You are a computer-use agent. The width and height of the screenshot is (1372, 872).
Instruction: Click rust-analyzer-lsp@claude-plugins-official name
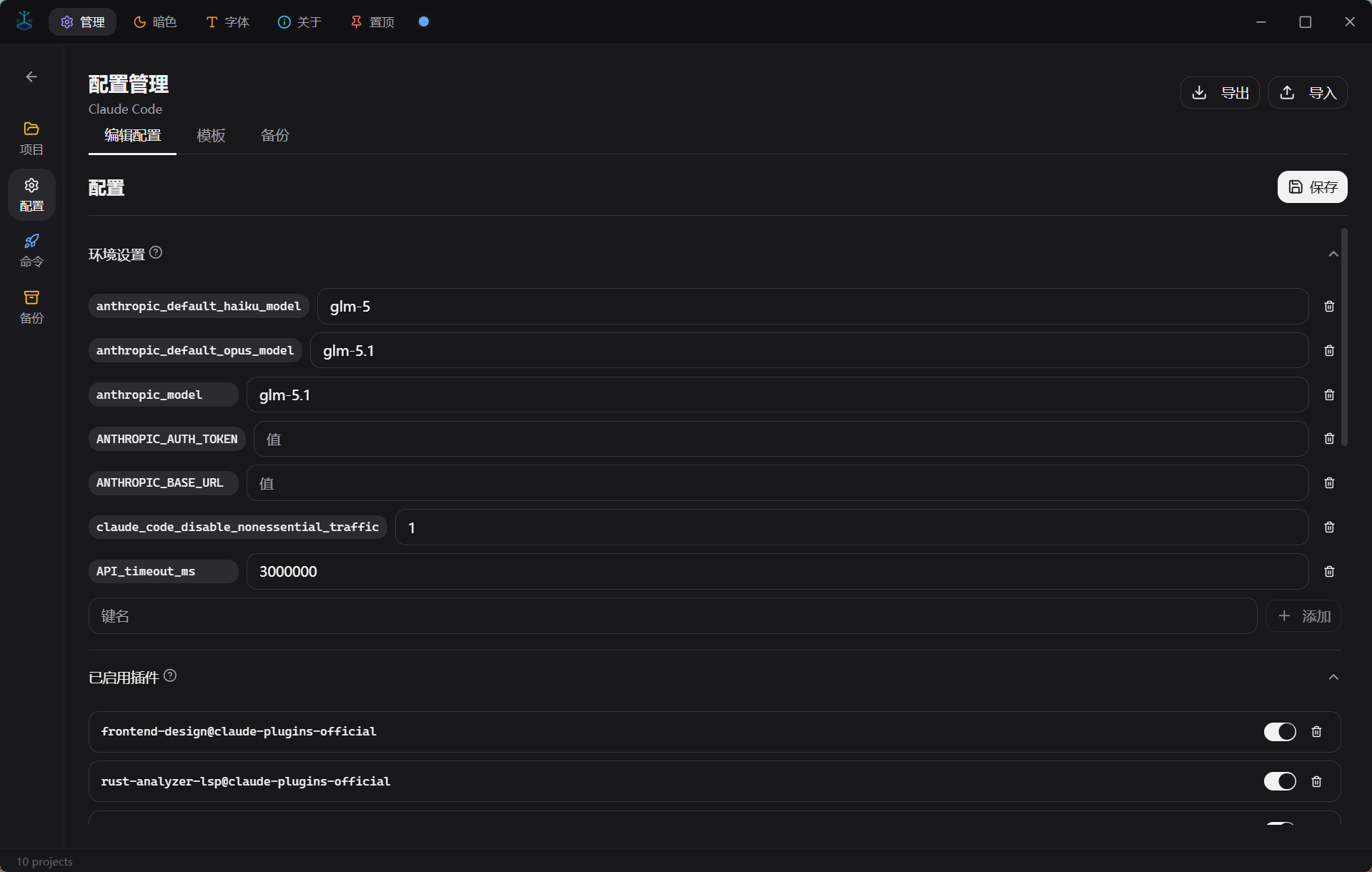point(246,782)
